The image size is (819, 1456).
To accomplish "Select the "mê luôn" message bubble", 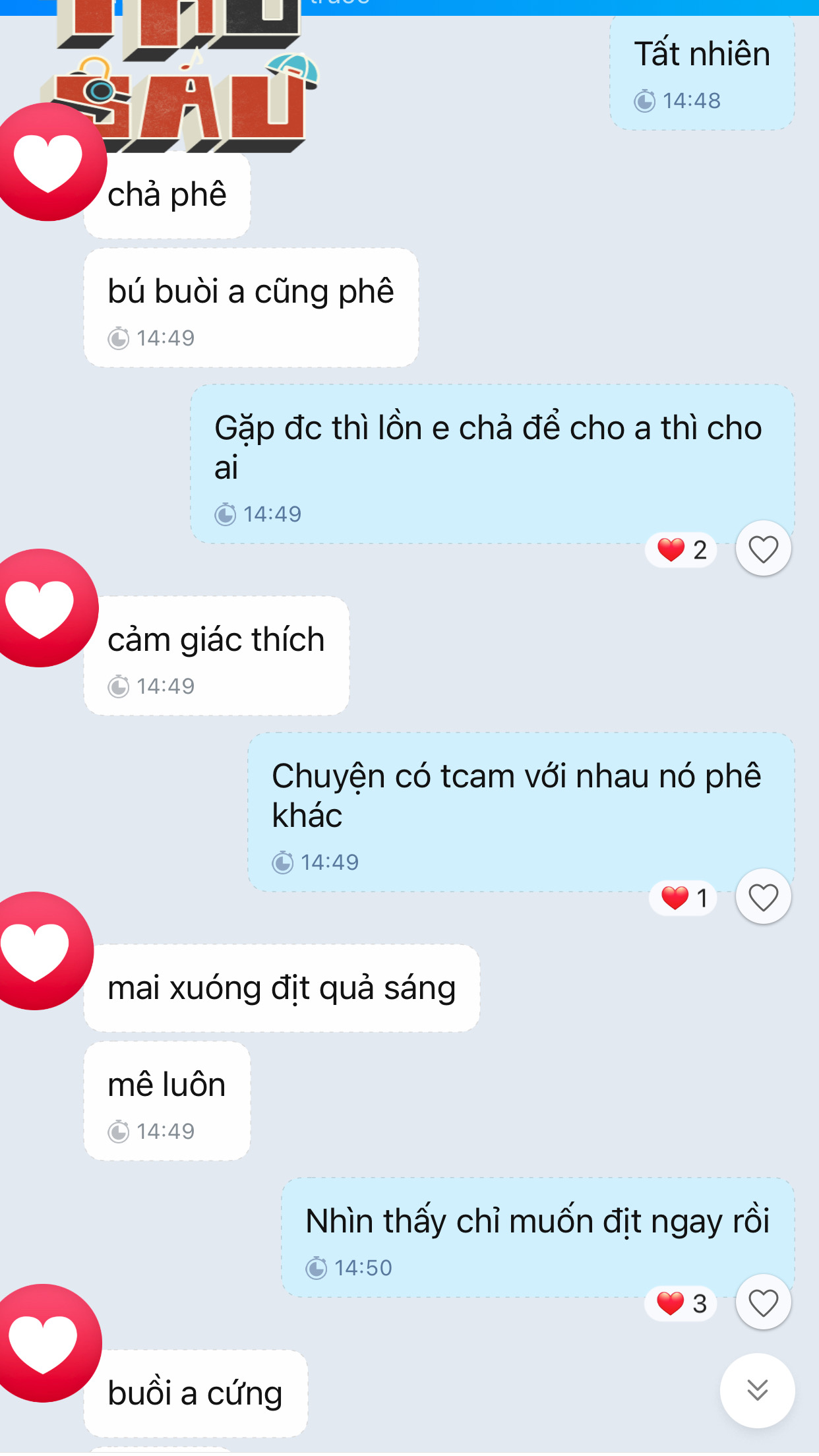I will click(167, 1101).
